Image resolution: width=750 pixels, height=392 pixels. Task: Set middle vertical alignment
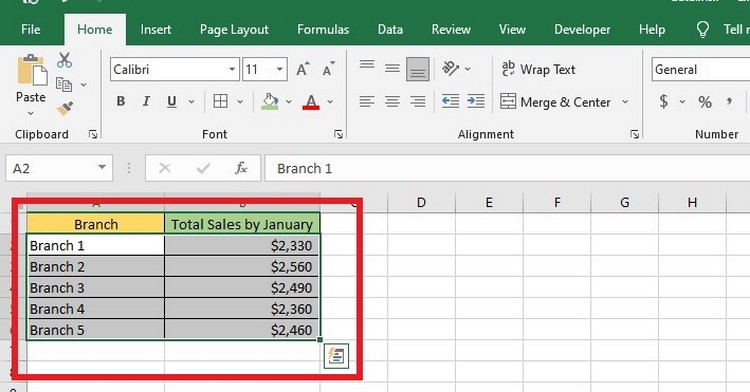pos(392,69)
